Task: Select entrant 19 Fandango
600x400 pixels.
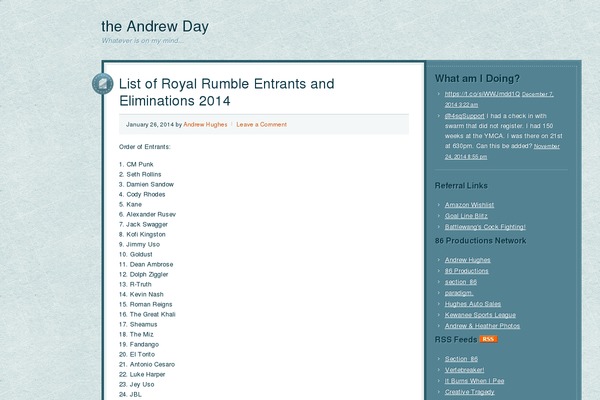Action: tap(139, 344)
